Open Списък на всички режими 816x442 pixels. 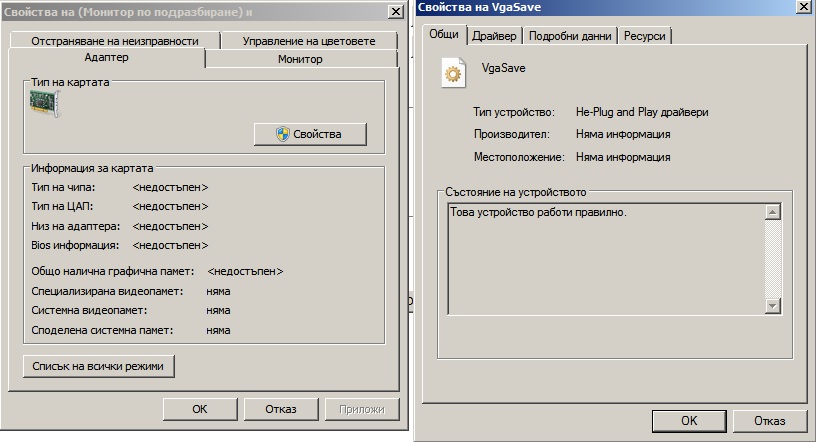point(98,366)
